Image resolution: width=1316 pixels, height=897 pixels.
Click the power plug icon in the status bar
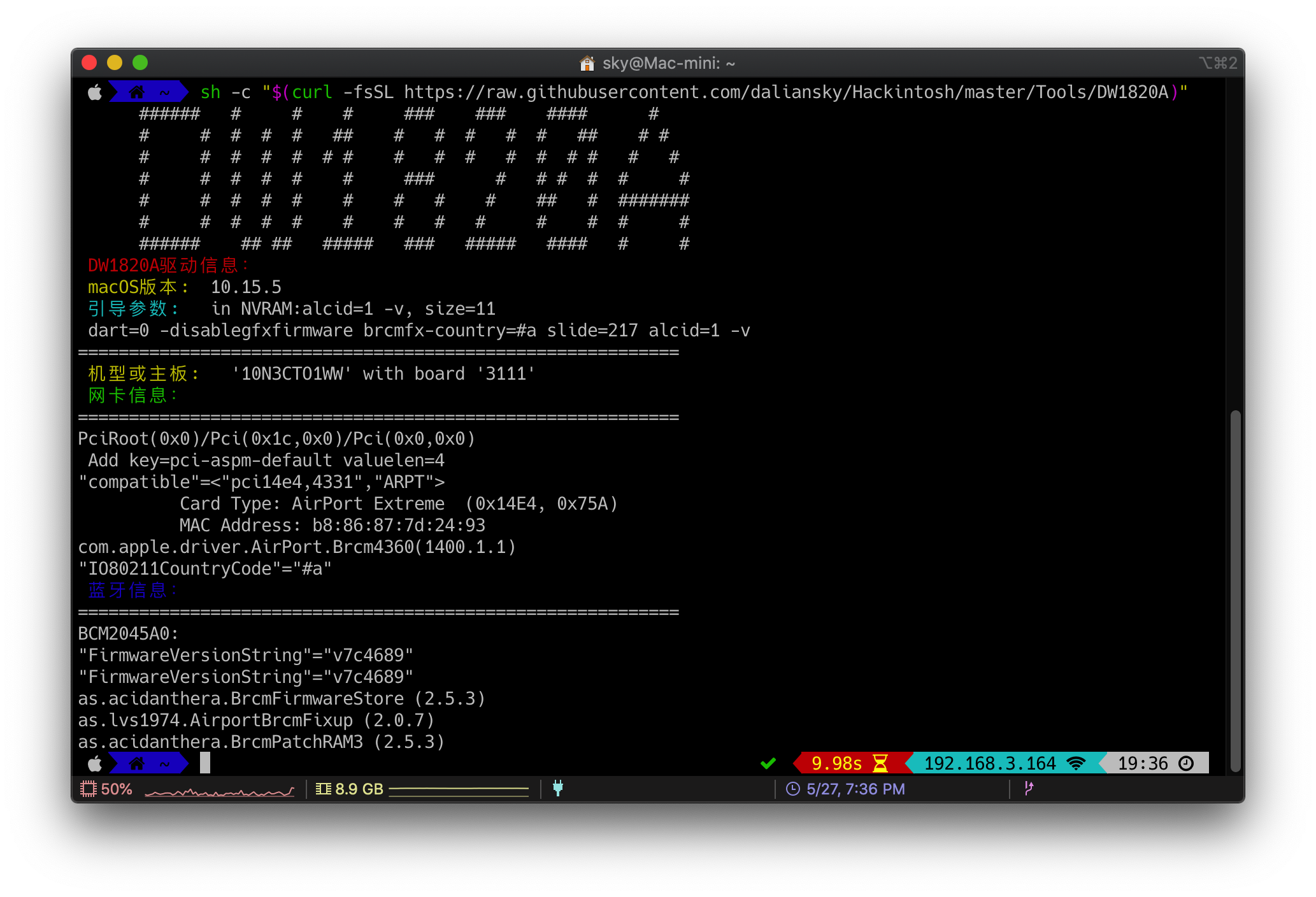pyautogui.click(x=558, y=788)
